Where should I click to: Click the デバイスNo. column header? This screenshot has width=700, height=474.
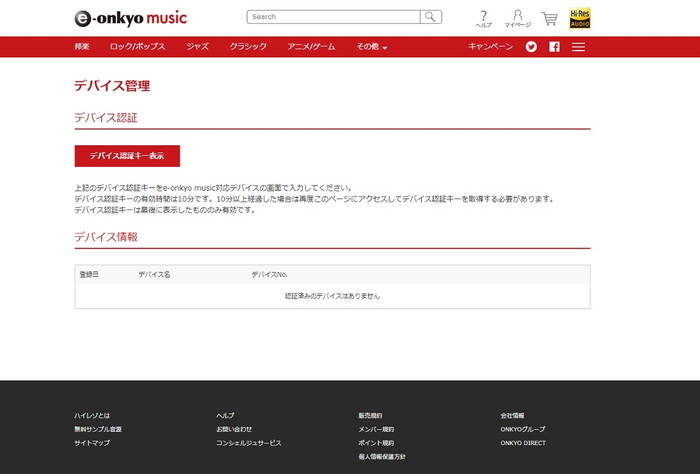(269, 274)
